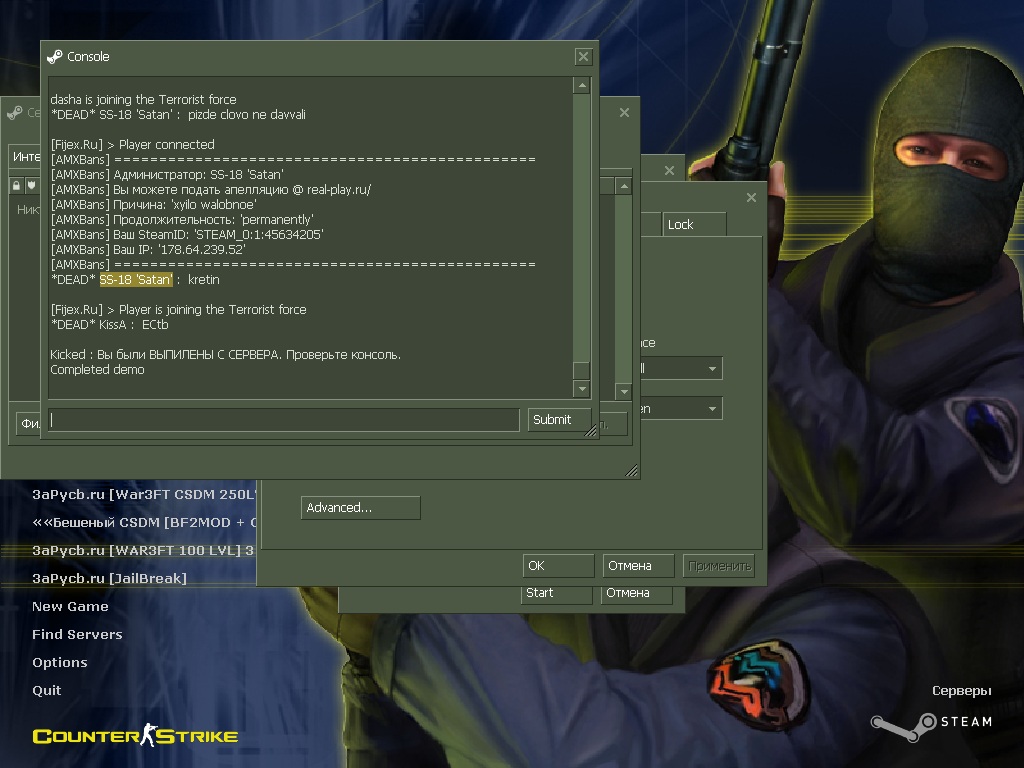The image size is (1024, 768).
Task: Switch to the Lock tab
Action: (x=694, y=224)
